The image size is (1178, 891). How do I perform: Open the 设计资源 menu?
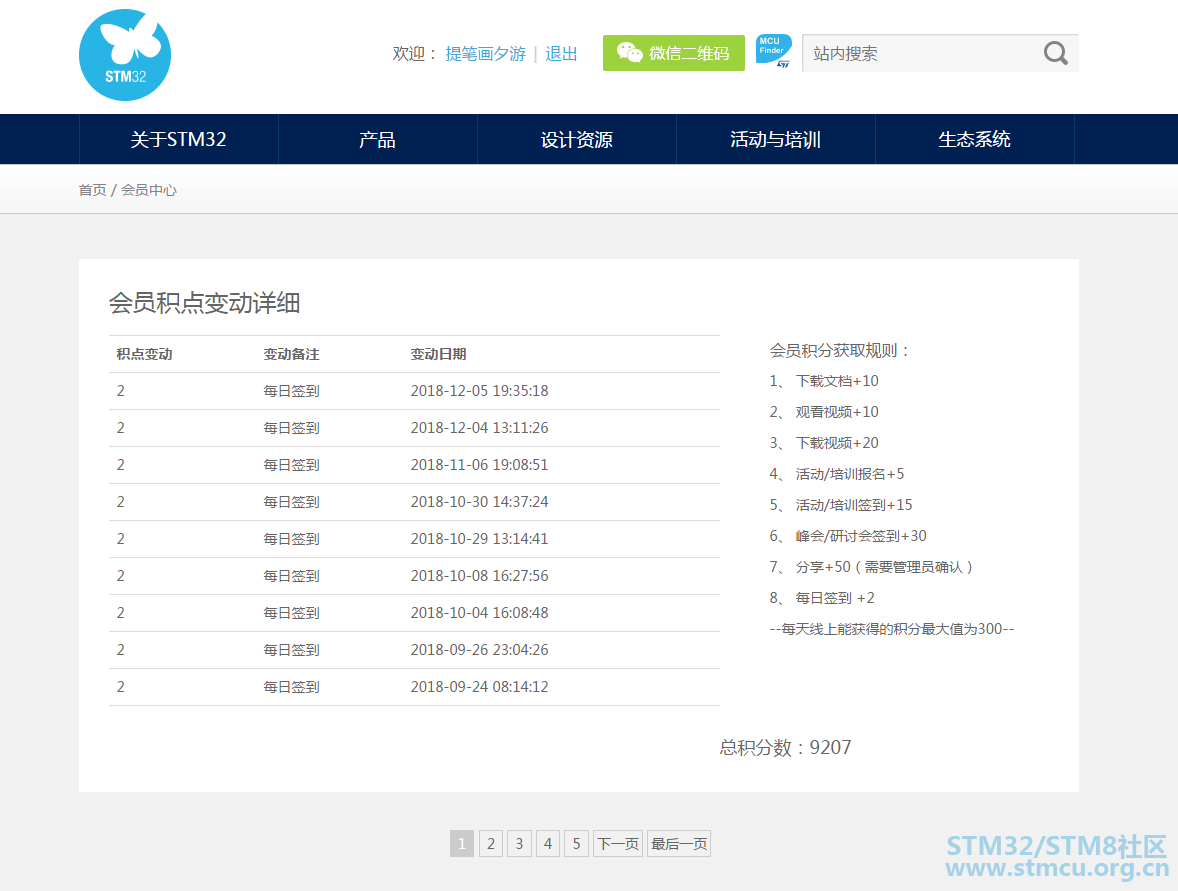point(577,139)
